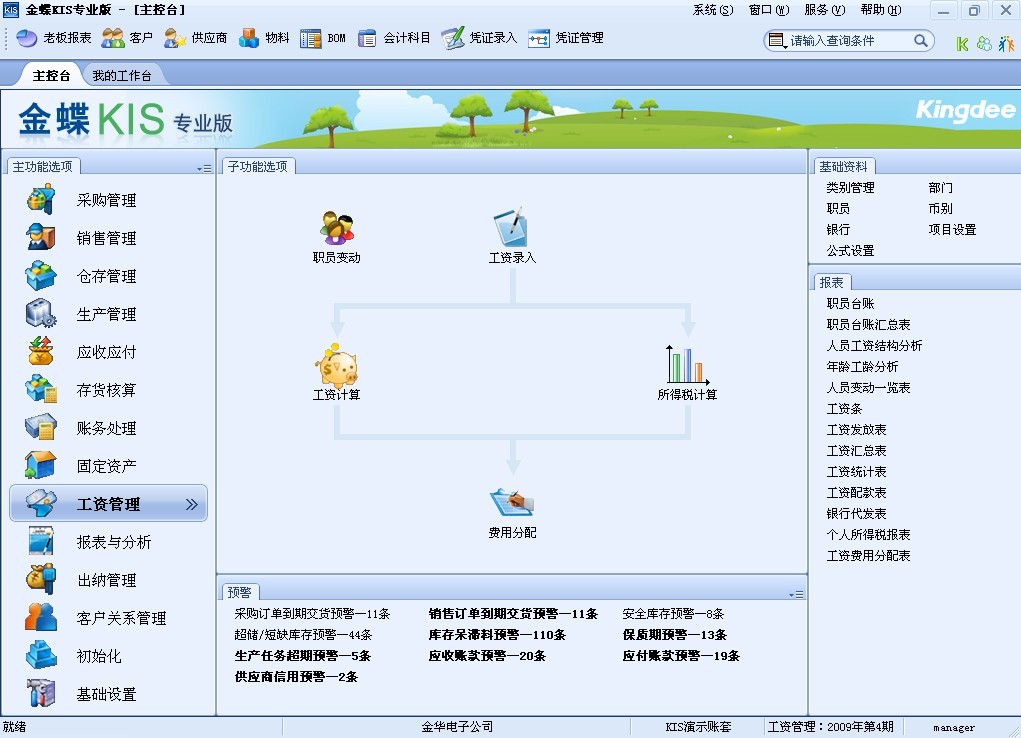Select 存货核算 module
1021x738 pixels.
[x=108, y=390]
